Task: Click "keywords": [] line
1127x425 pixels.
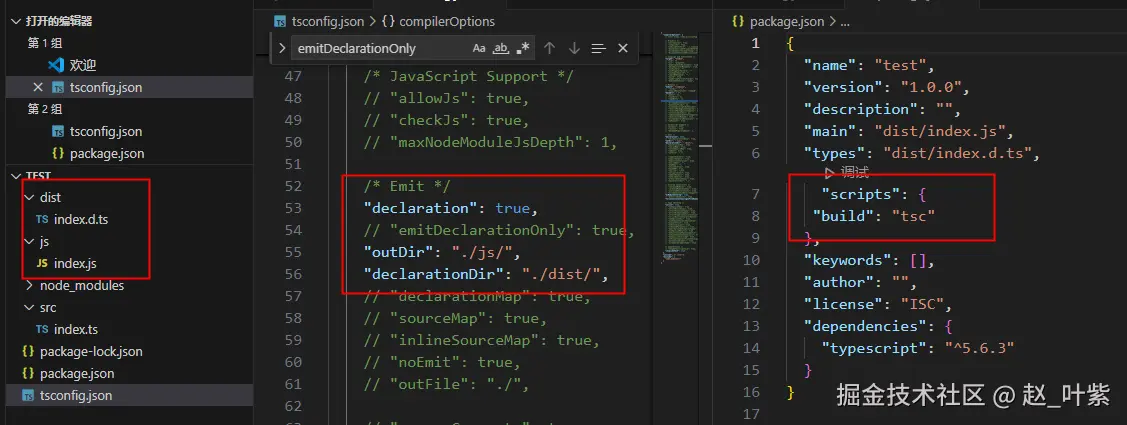Action: tap(869, 260)
